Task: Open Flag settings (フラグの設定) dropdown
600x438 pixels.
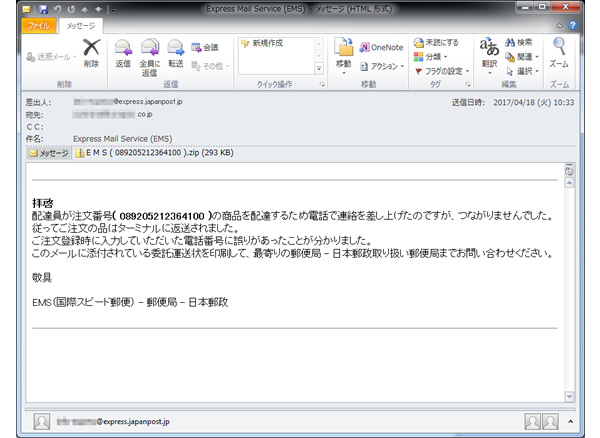Action: (x=442, y=71)
